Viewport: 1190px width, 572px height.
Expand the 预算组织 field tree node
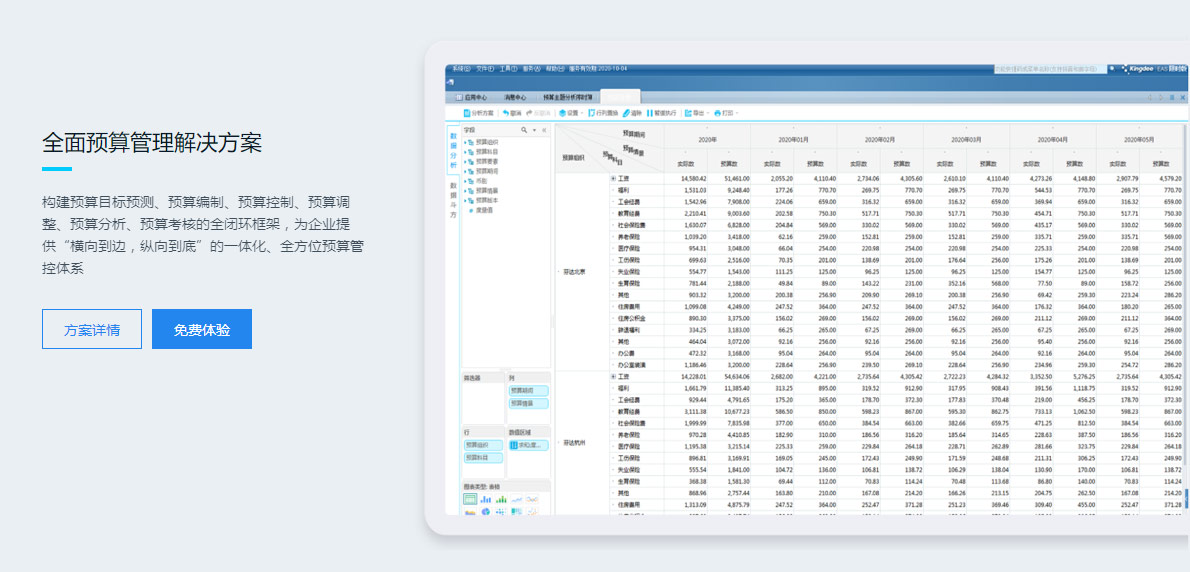465,143
